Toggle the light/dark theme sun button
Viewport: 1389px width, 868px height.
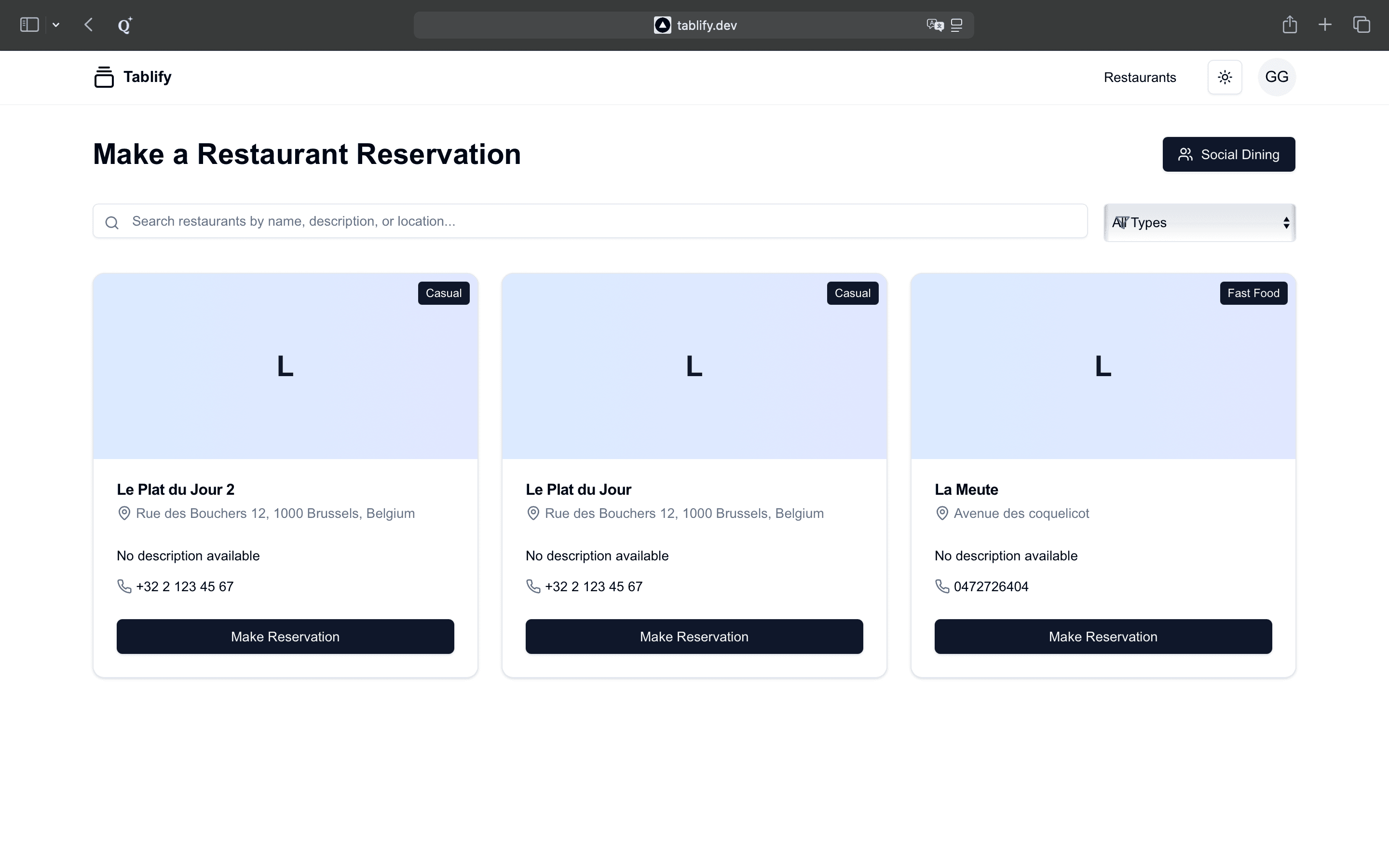[1225, 77]
